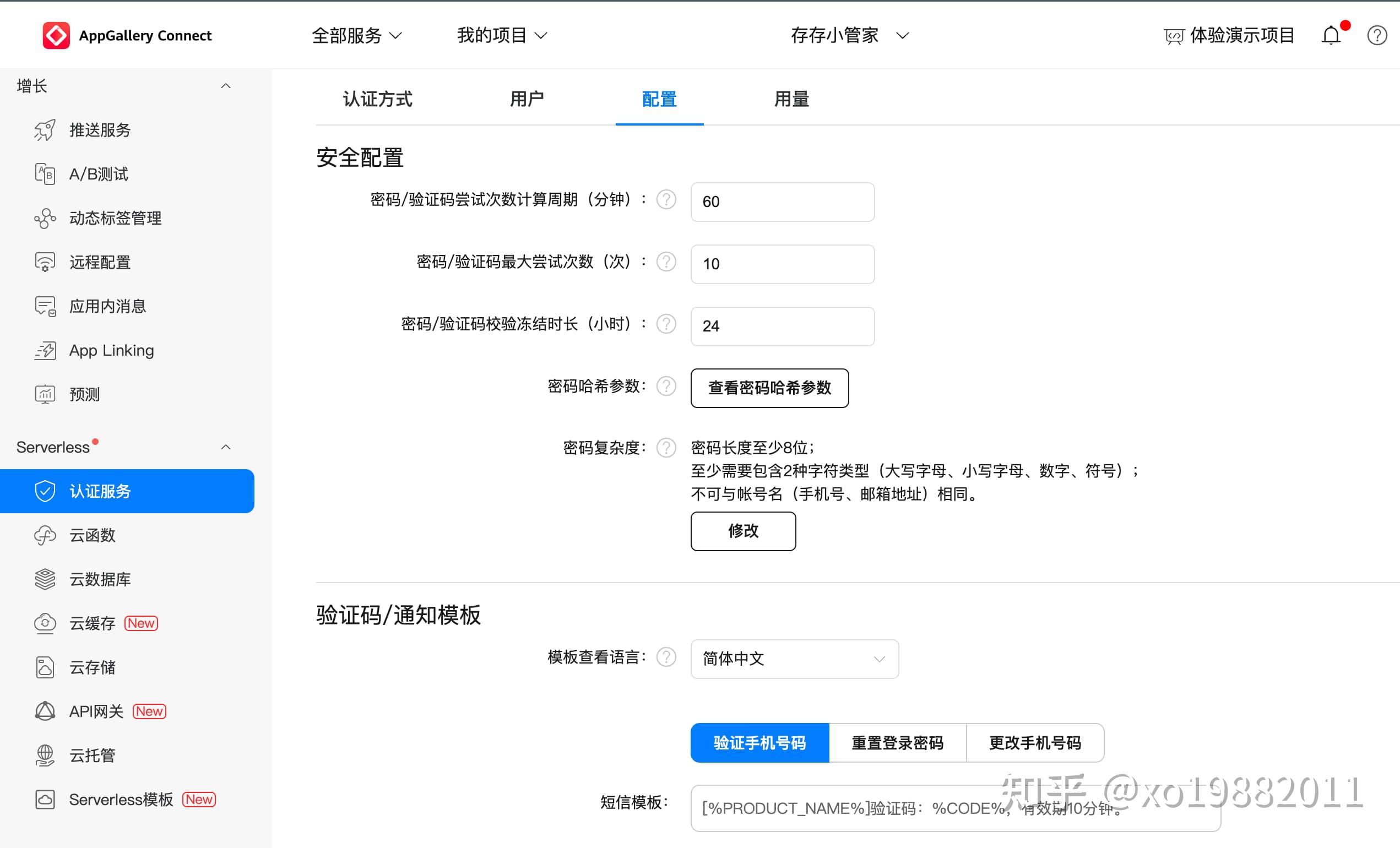1400x848 pixels.
Task: Click the 短信模板 text field
Action: pyautogui.click(x=956, y=808)
